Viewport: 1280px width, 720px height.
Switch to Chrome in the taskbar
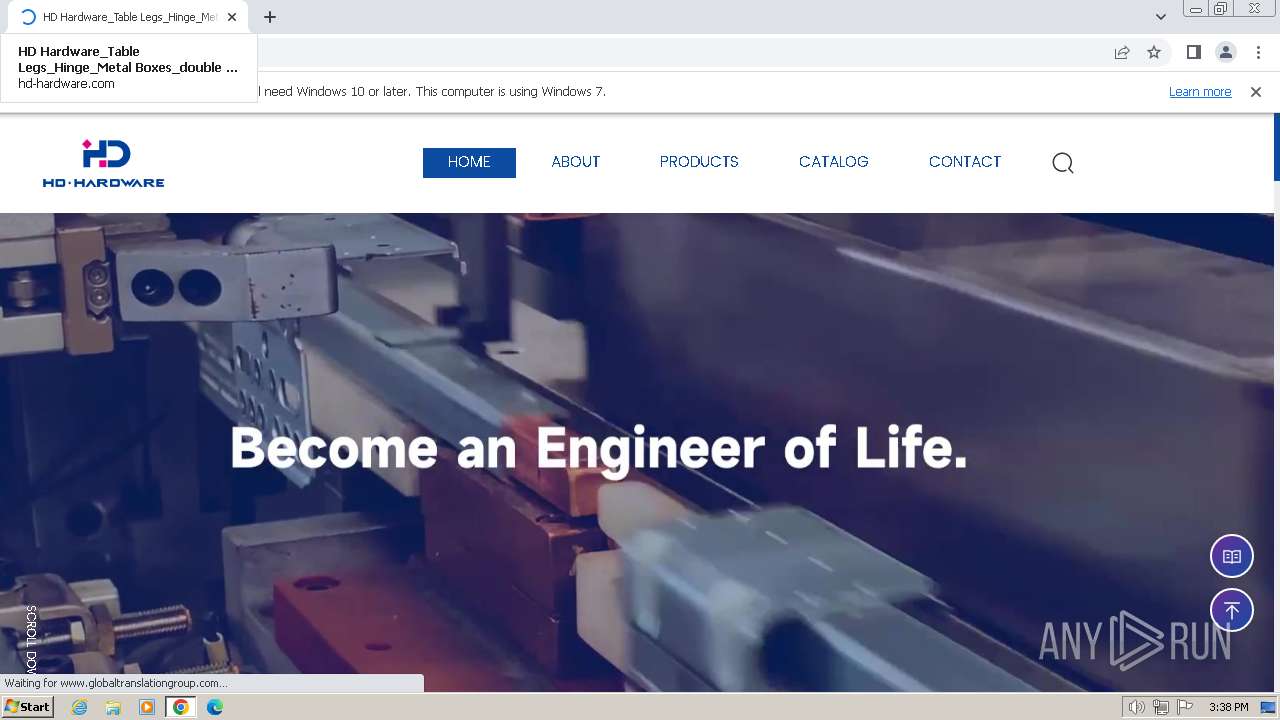click(181, 707)
